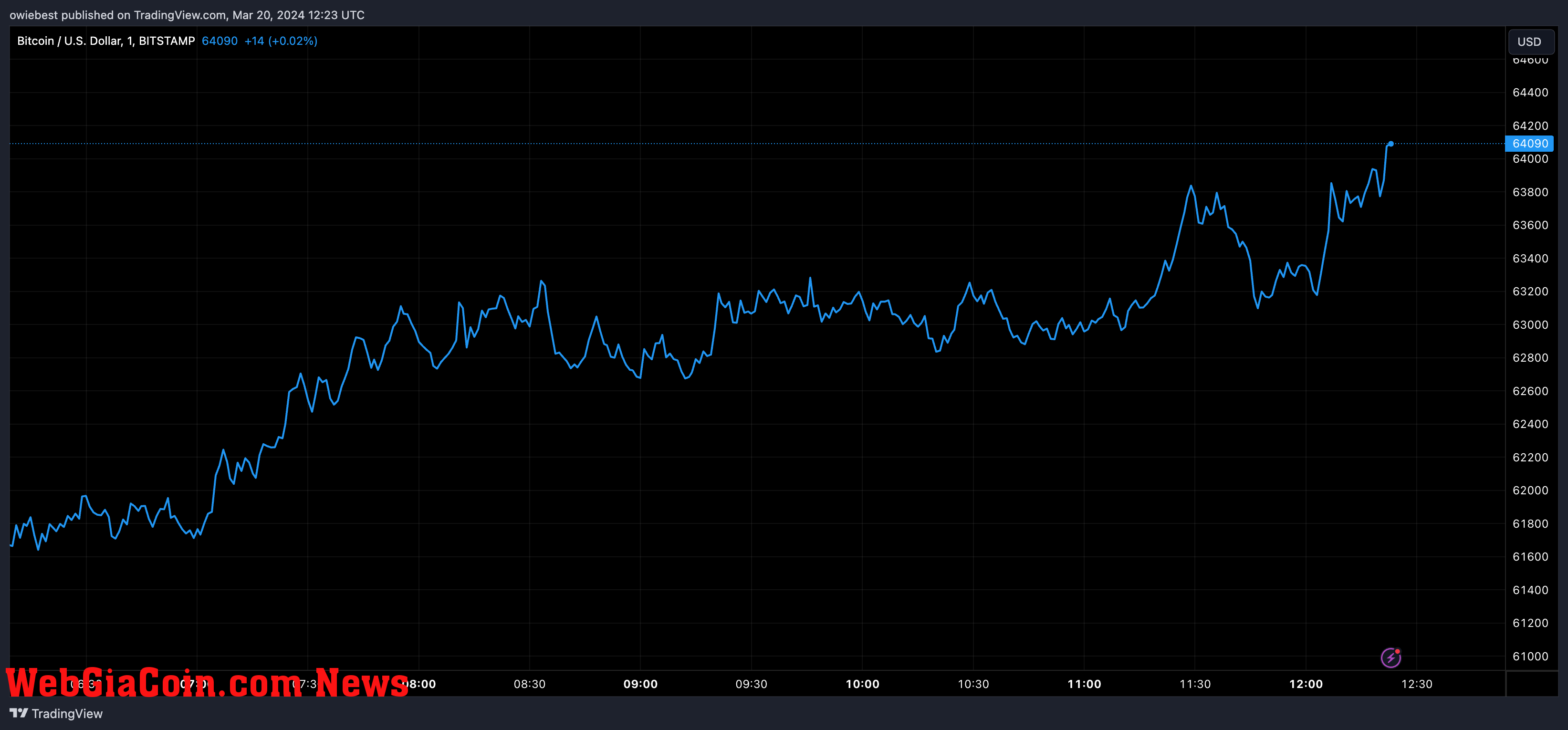Click the 61400 price axis label
This screenshot has width=1568, height=730.
[1530, 590]
